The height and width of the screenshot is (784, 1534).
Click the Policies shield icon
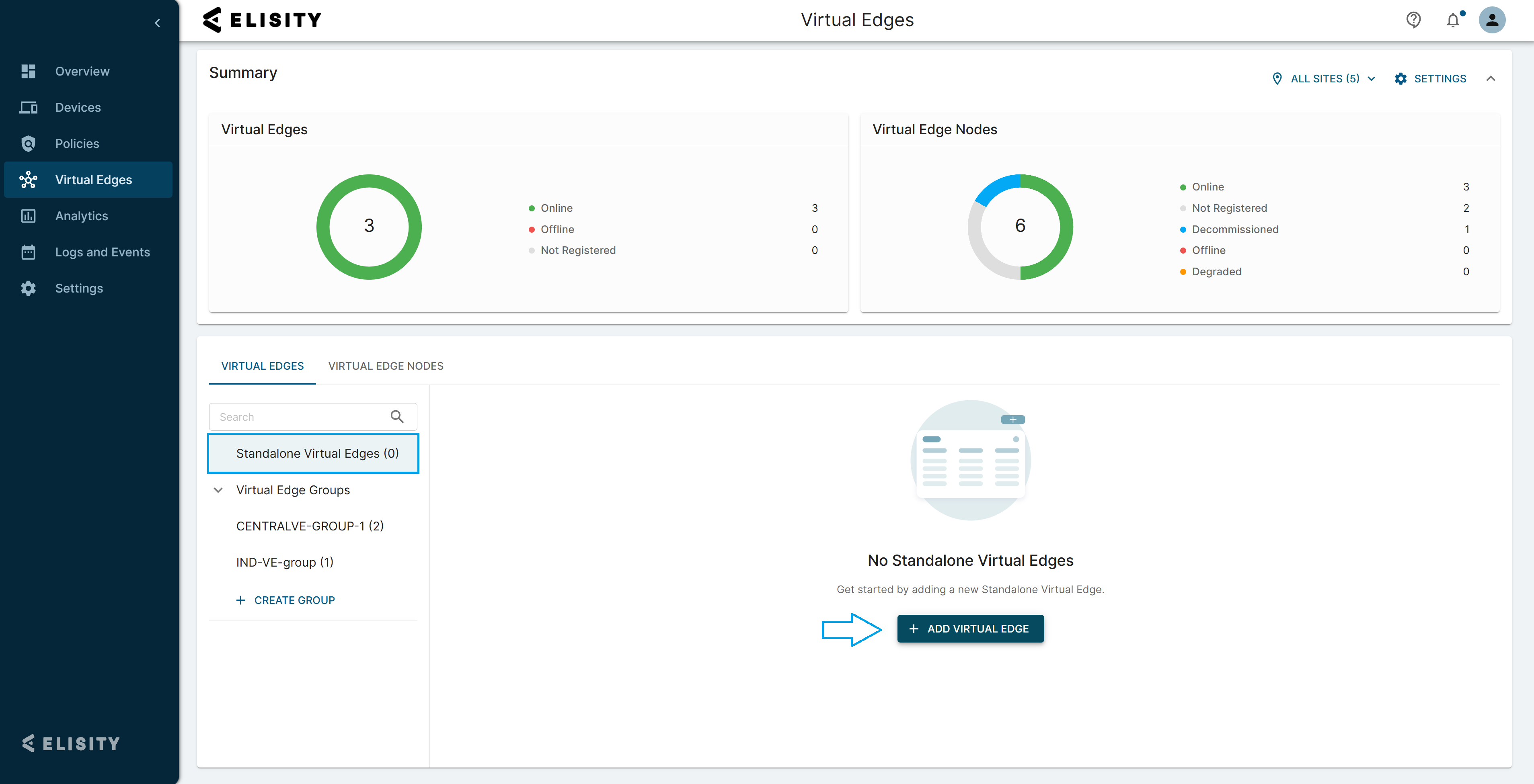coord(28,143)
